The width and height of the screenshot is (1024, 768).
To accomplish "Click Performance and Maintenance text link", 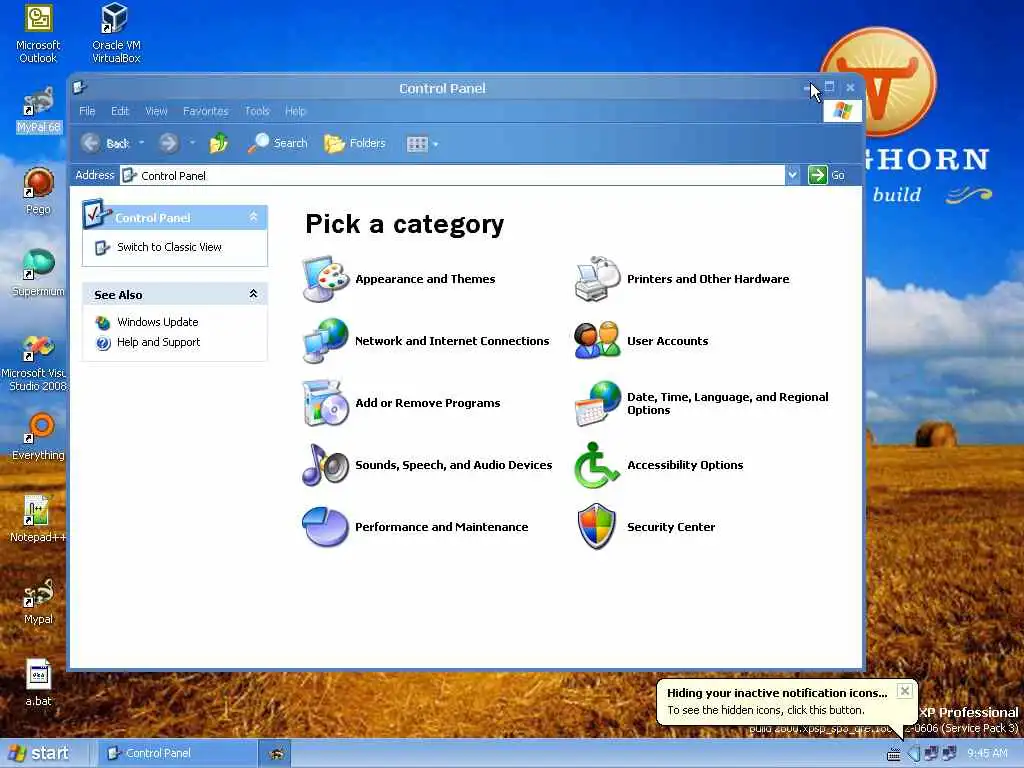I will click(441, 527).
